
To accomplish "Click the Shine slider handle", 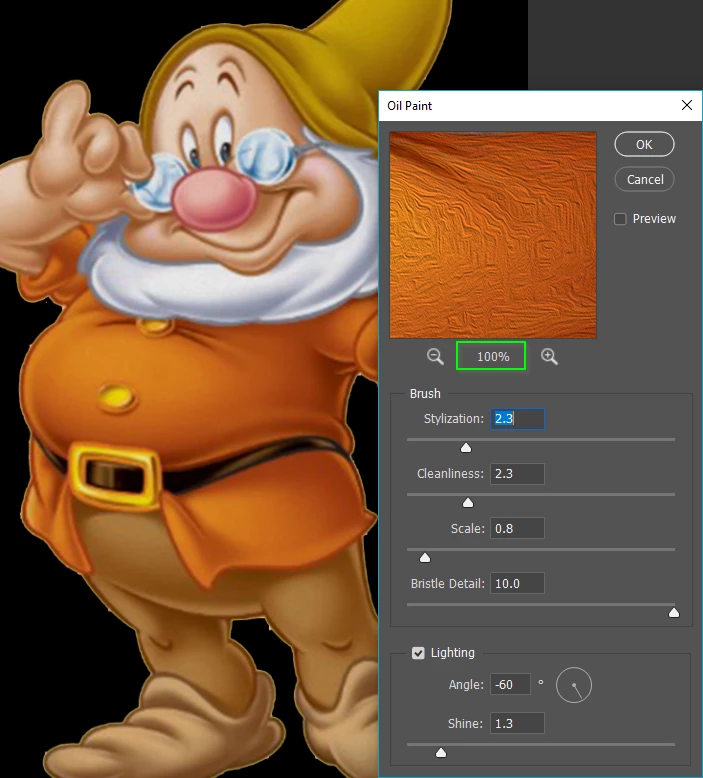I will click(x=441, y=753).
